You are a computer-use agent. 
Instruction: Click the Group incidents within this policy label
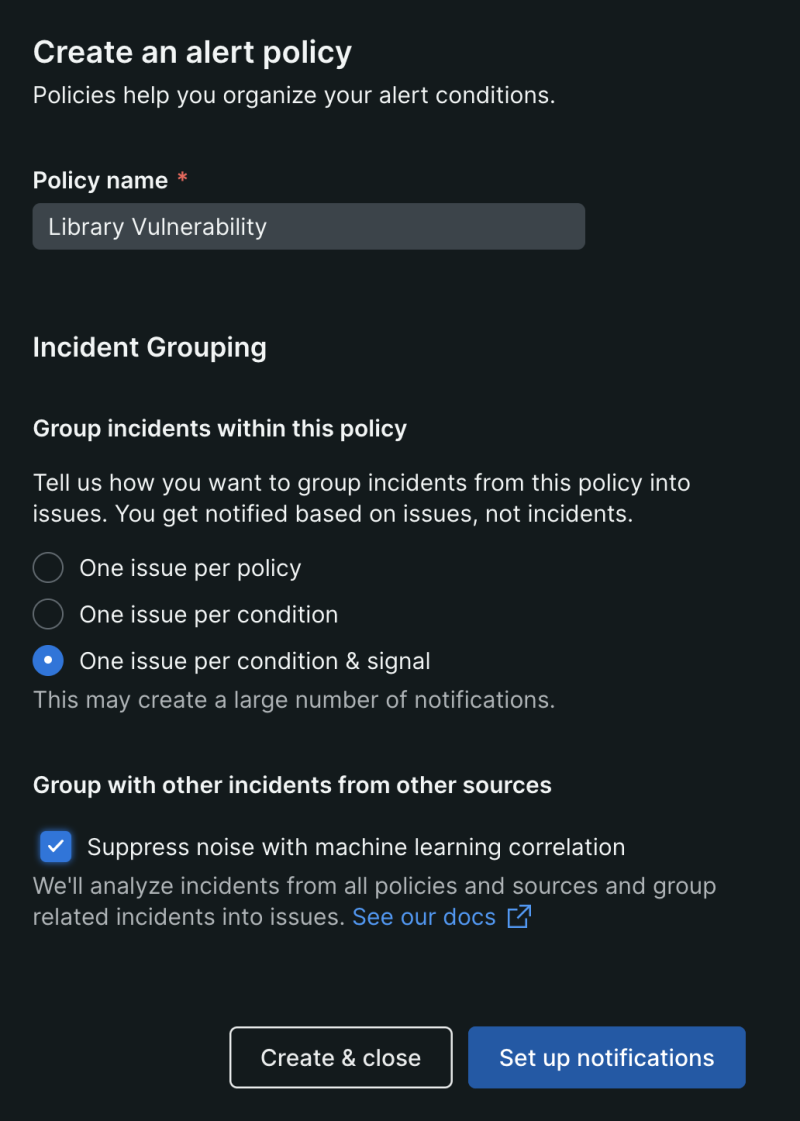coord(219,428)
